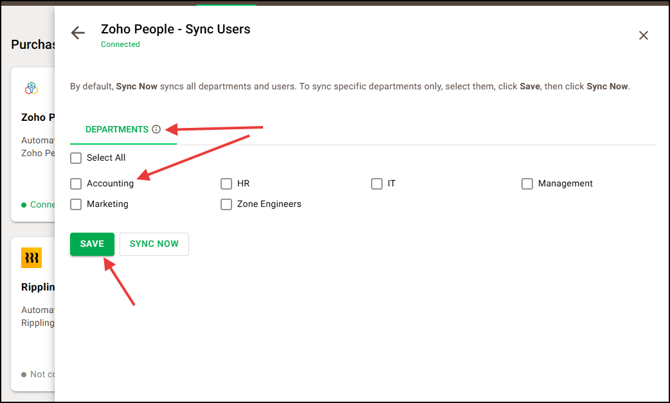
Task: Toggle the Management department checkbox
Action: click(x=527, y=184)
